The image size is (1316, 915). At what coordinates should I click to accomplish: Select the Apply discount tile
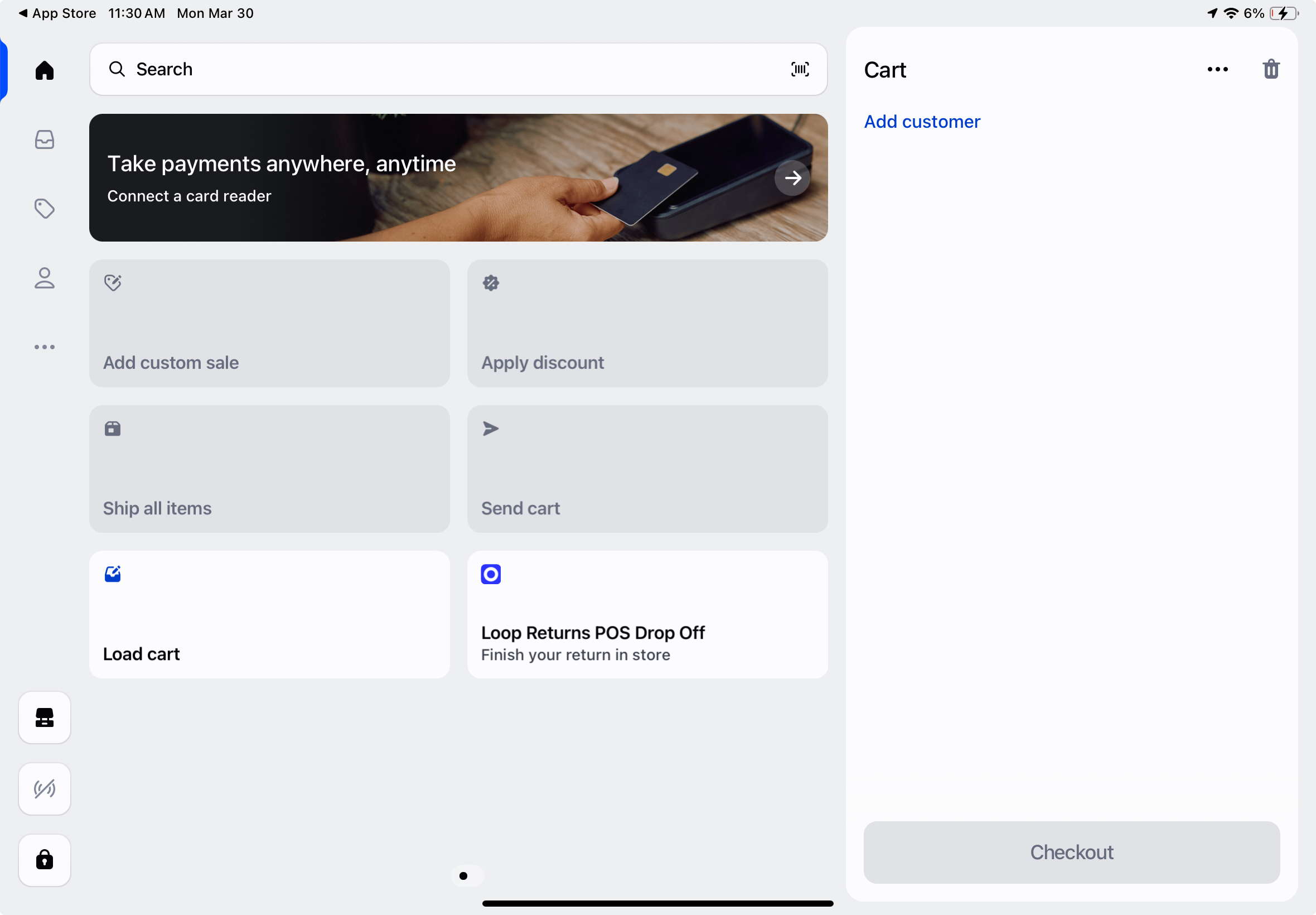pos(647,324)
